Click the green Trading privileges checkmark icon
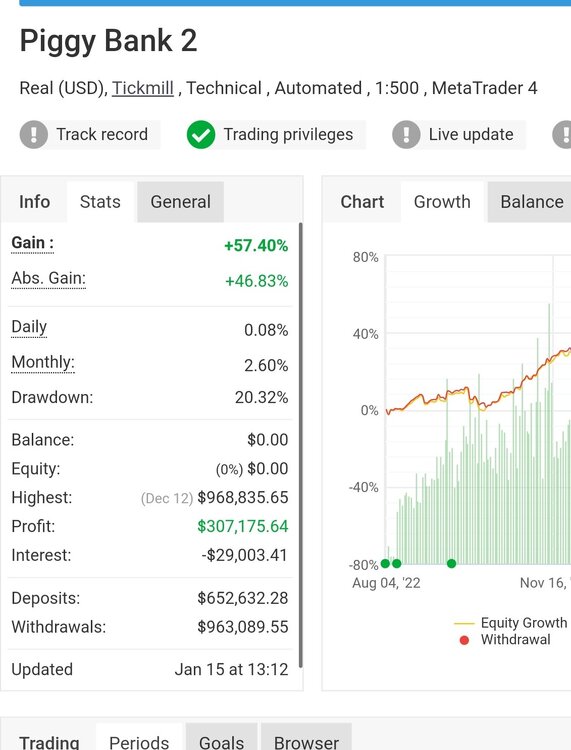571x750 pixels. (x=201, y=134)
